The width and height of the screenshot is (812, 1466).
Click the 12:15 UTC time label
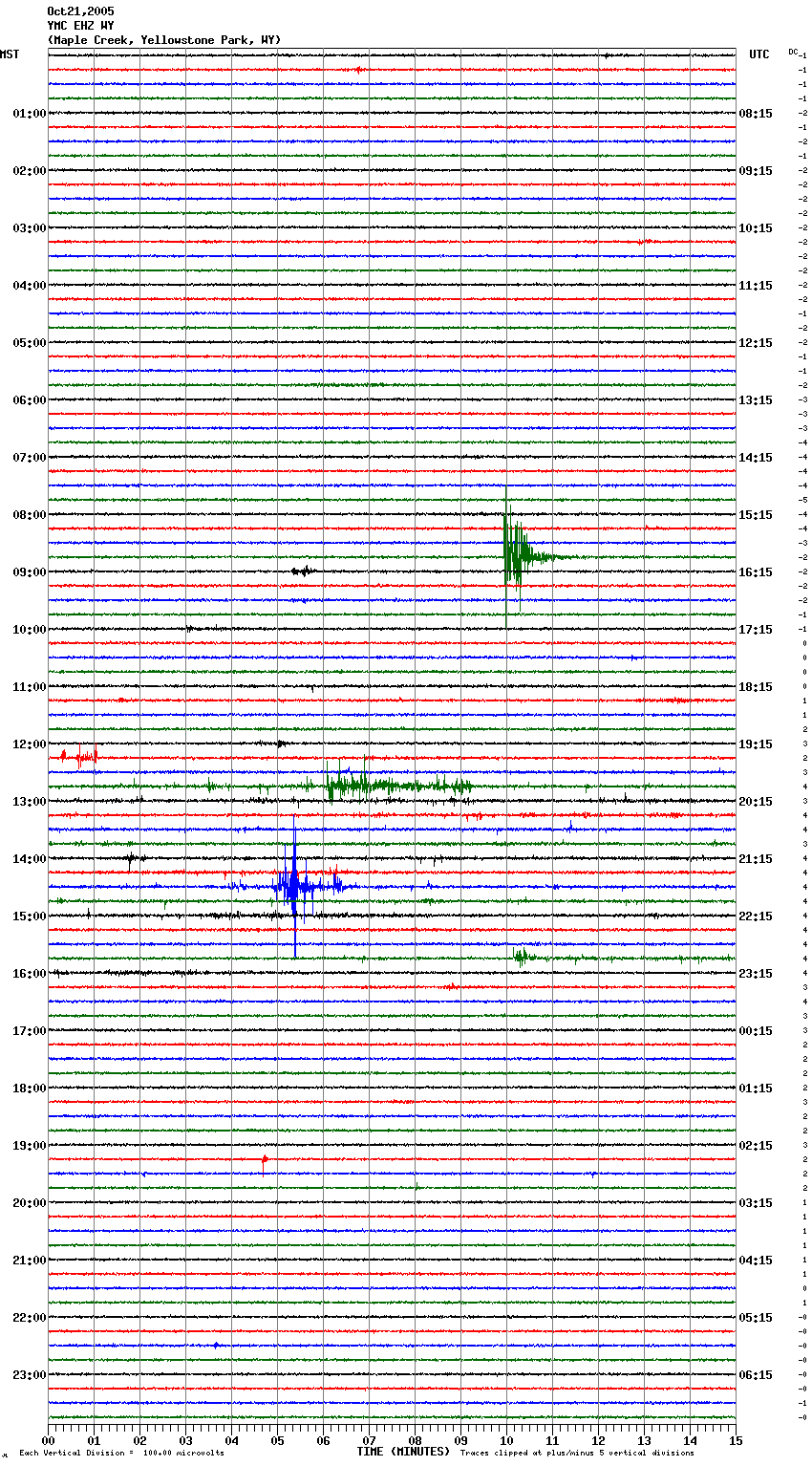pyautogui.click(x=756, y=343)
